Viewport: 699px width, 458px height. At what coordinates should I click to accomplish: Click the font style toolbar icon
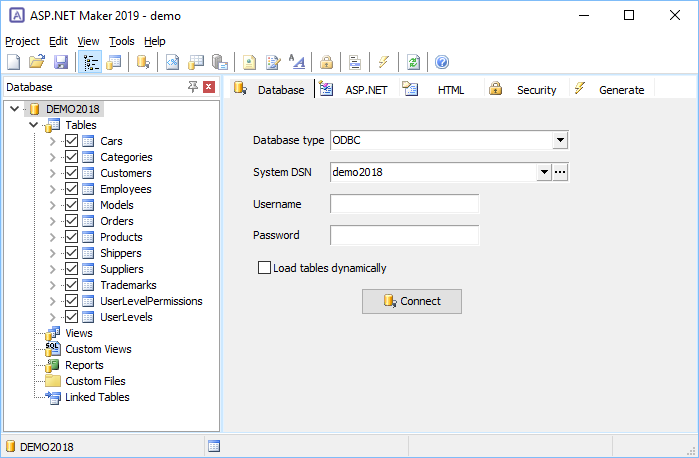pyautogui.click(x=297, y=62)
